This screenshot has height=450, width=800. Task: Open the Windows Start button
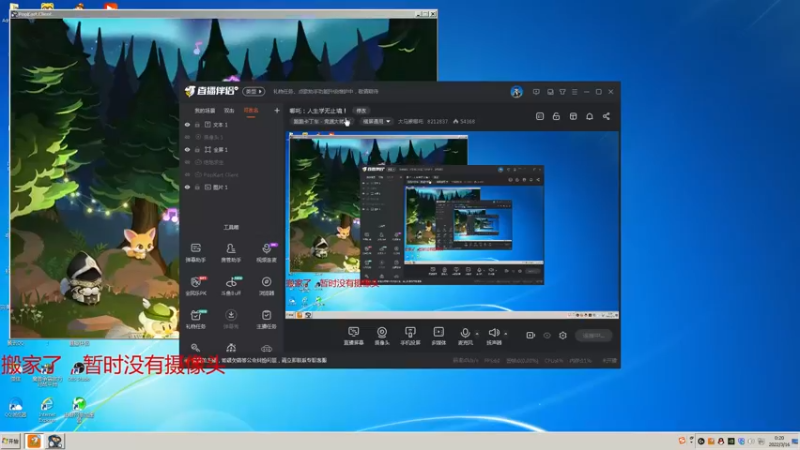(x=11, y=441)
